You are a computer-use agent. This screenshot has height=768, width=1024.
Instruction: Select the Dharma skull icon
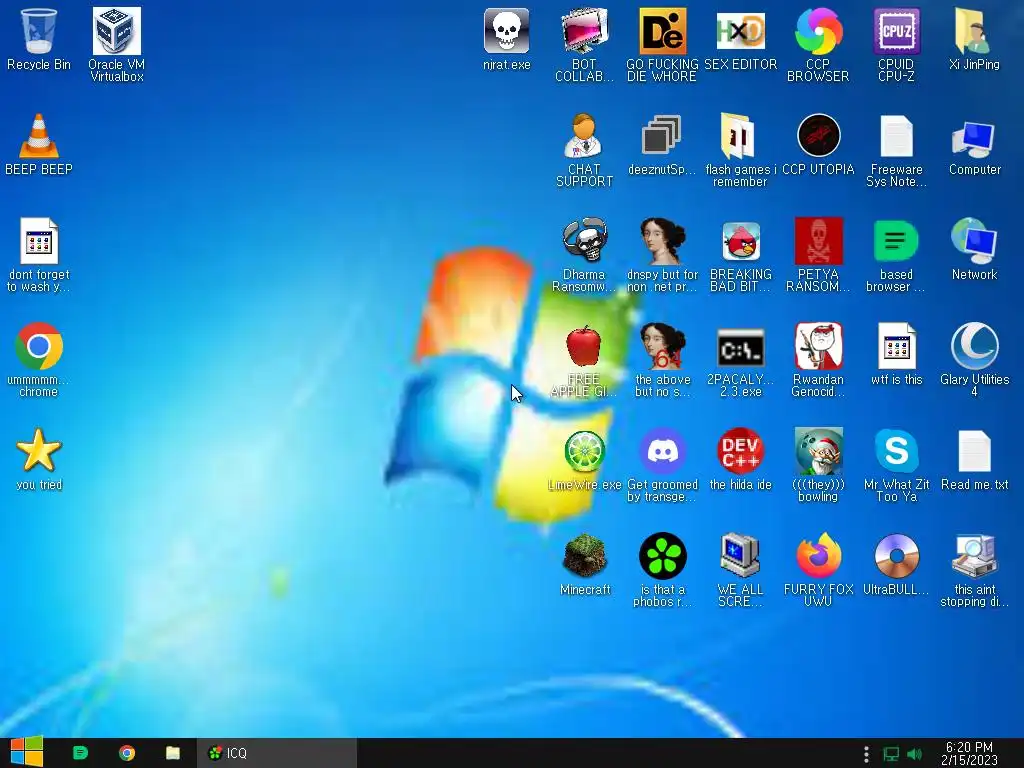click(x=584, y=241)
